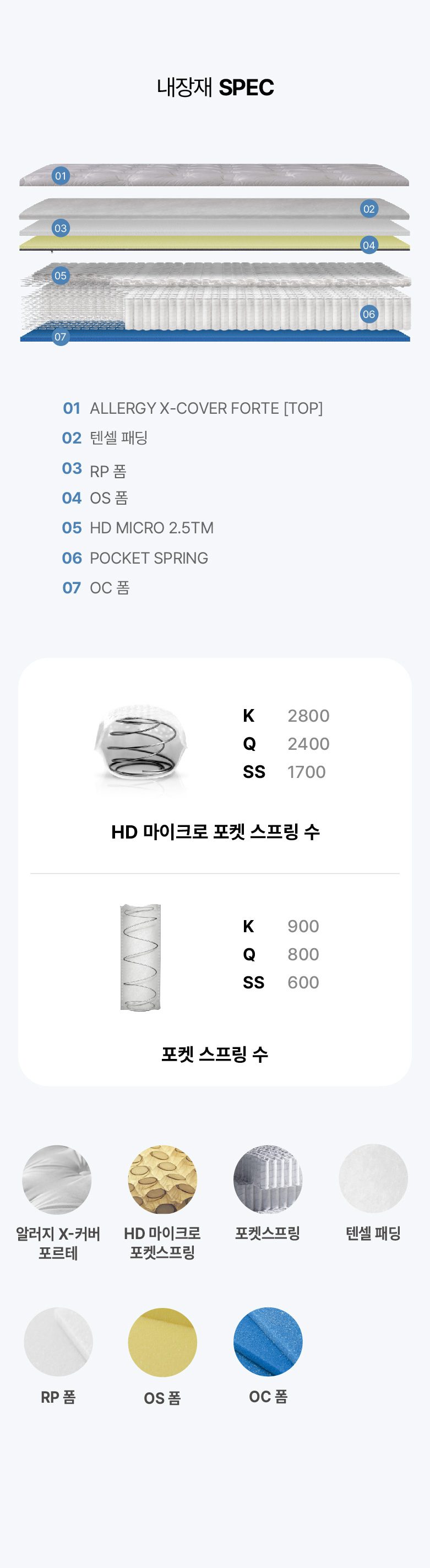Select the 07 marker on the blue foam
Screen dimensions: 430x1568
(x=60, y=337)
